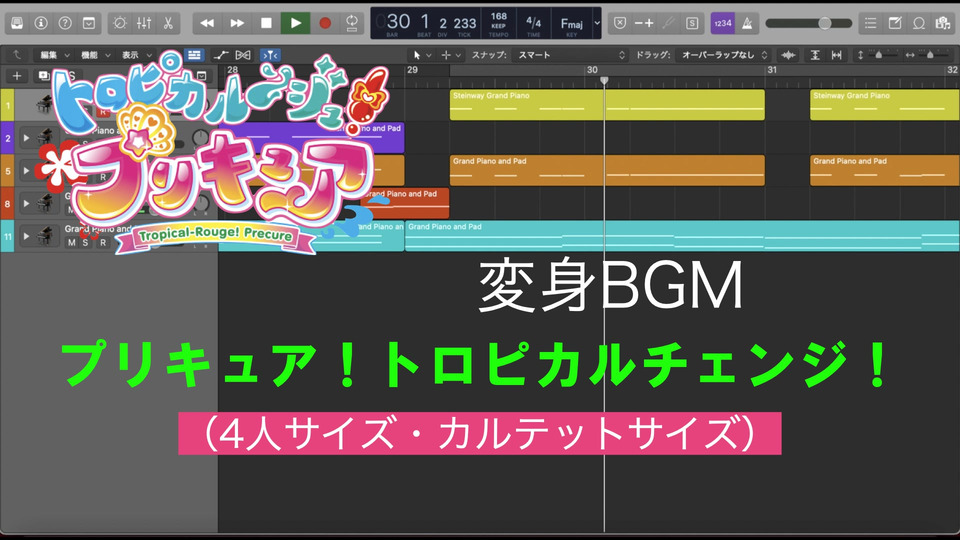Open Editors with the scissors icon

168,23
